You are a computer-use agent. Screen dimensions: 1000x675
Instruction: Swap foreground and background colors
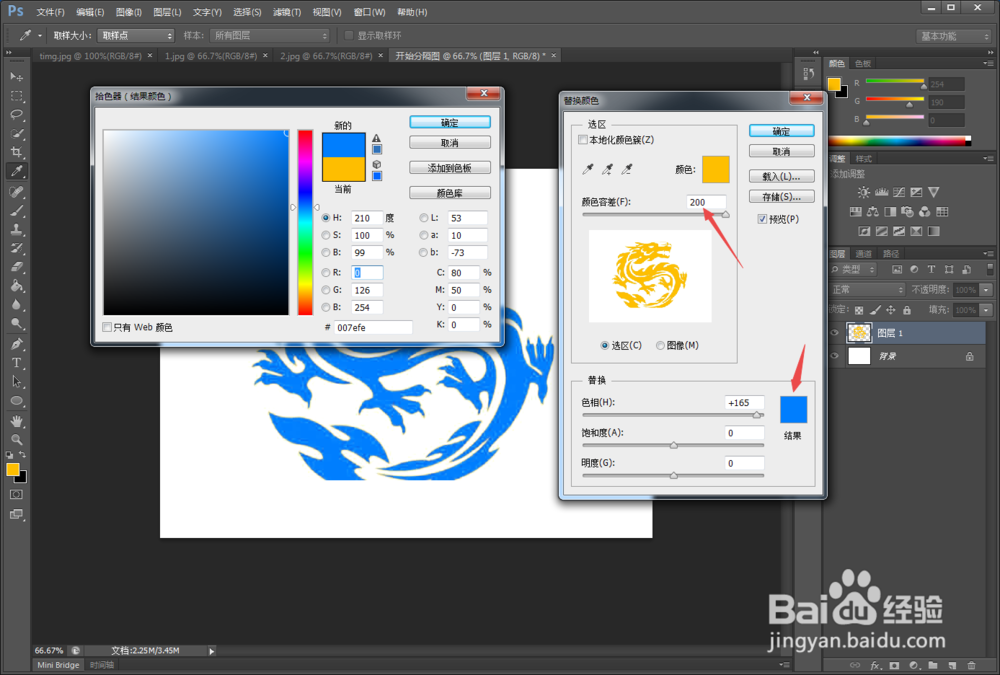tap(22, 454)
